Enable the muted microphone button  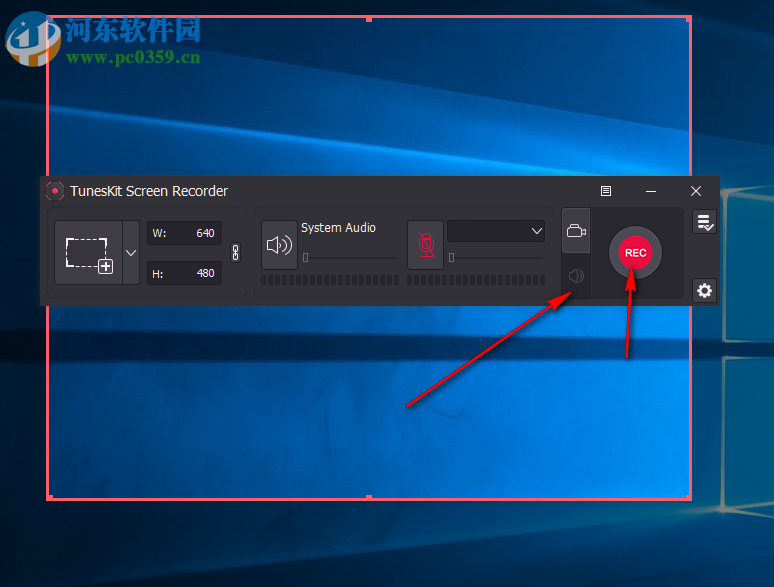(x=426, y=245)
